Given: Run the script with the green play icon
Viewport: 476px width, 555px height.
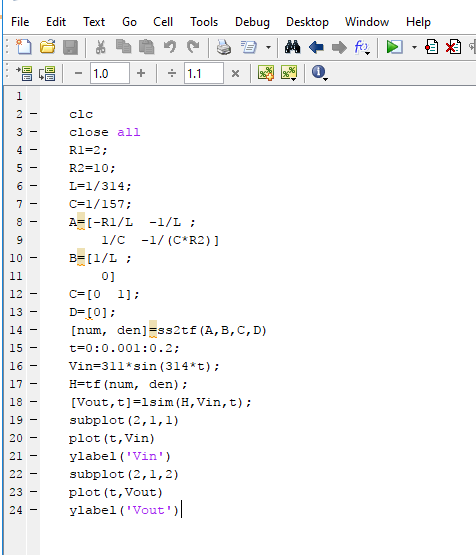Looking at the screenshot, I should pyautogui.click(x=394, y=47).
